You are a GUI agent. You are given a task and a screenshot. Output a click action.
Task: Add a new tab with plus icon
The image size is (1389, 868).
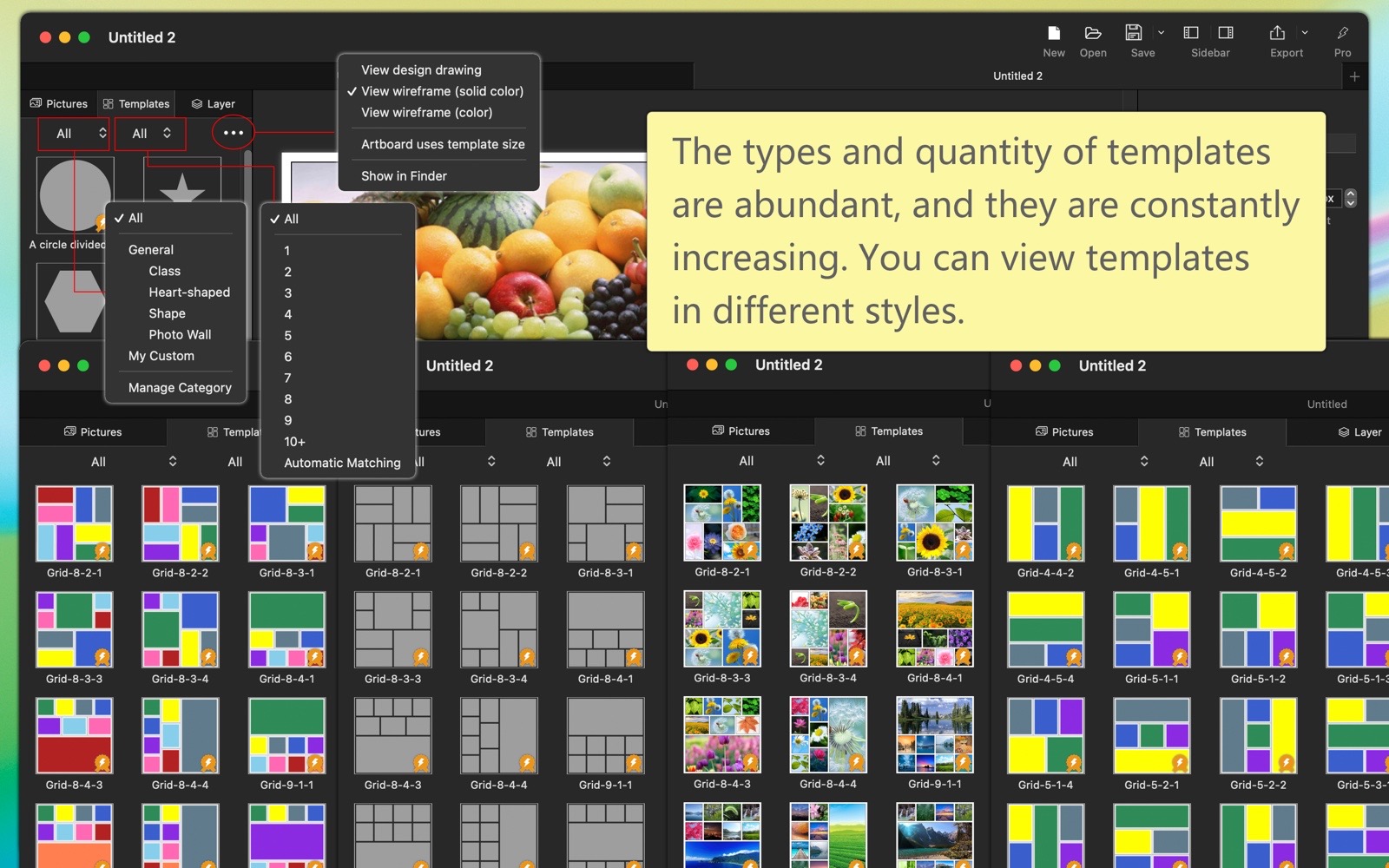[x=1354, y=76]
